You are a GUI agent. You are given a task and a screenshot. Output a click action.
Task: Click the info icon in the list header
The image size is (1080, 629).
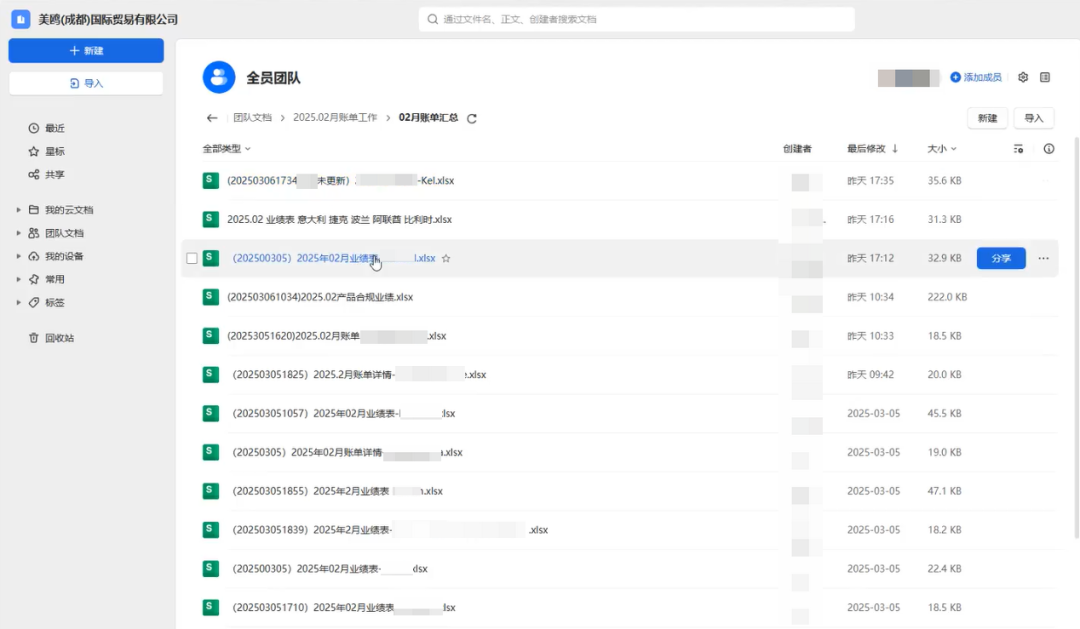coord(1047,148)
